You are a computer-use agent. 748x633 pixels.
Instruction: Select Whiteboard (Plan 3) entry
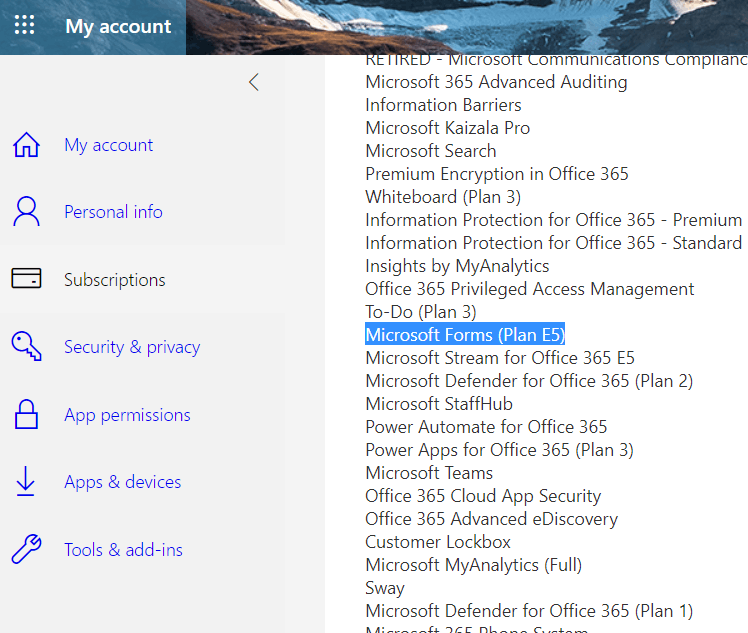(x=443, y=197)
